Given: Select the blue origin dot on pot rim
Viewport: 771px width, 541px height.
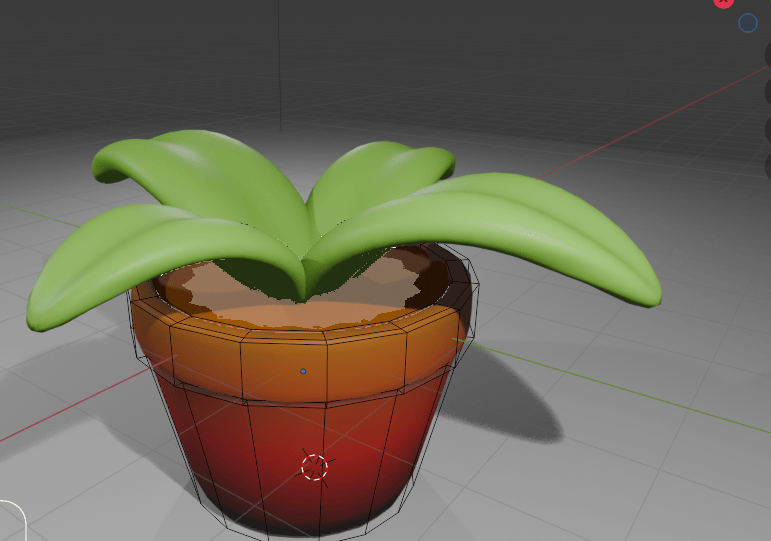Looking at the screenshot, I should pos(303,371).
